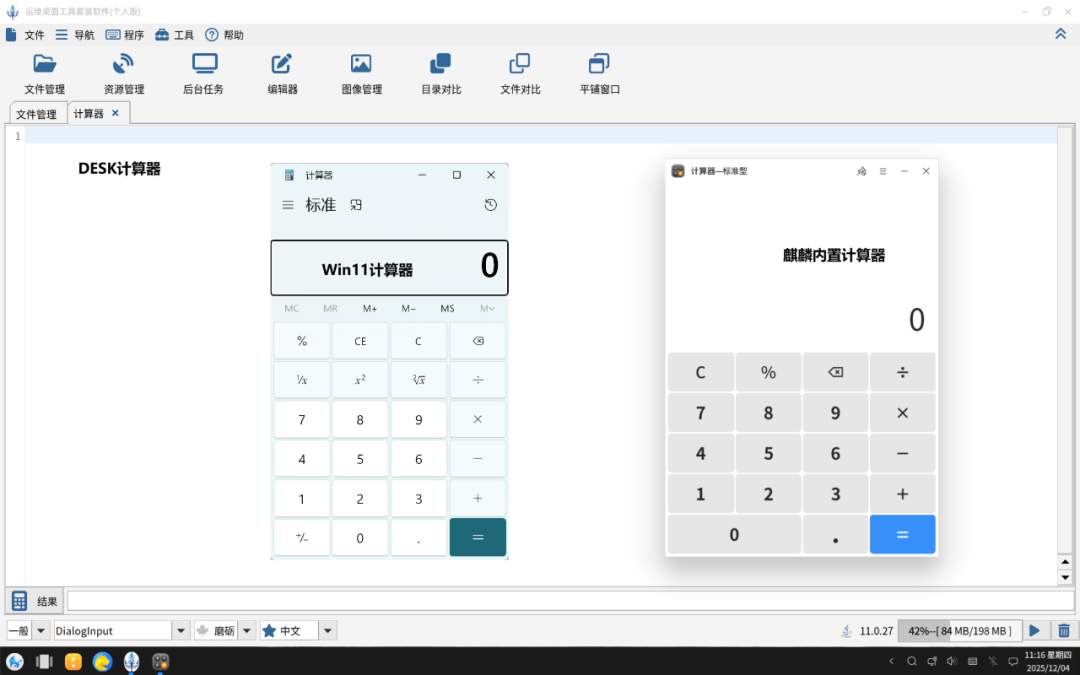Open the start menu icon in taskbar
The width and height of the screenshot is (1080, 675).
pyautogui.click(x=14, y=662)
